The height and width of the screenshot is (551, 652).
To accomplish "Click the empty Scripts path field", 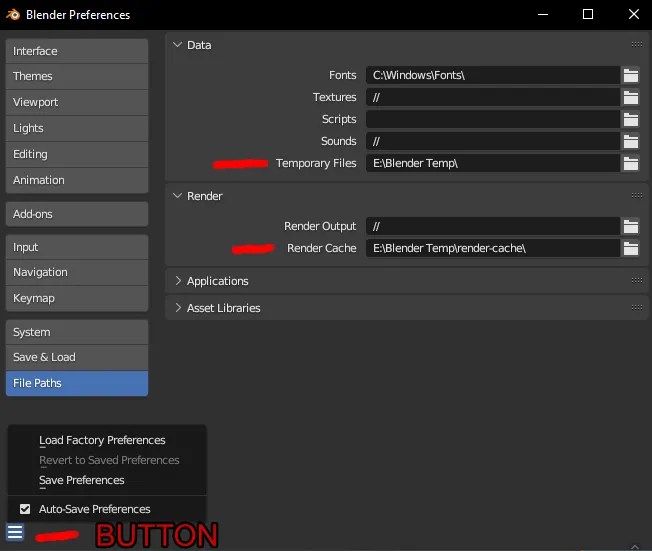I will click(x=493, y=119).
